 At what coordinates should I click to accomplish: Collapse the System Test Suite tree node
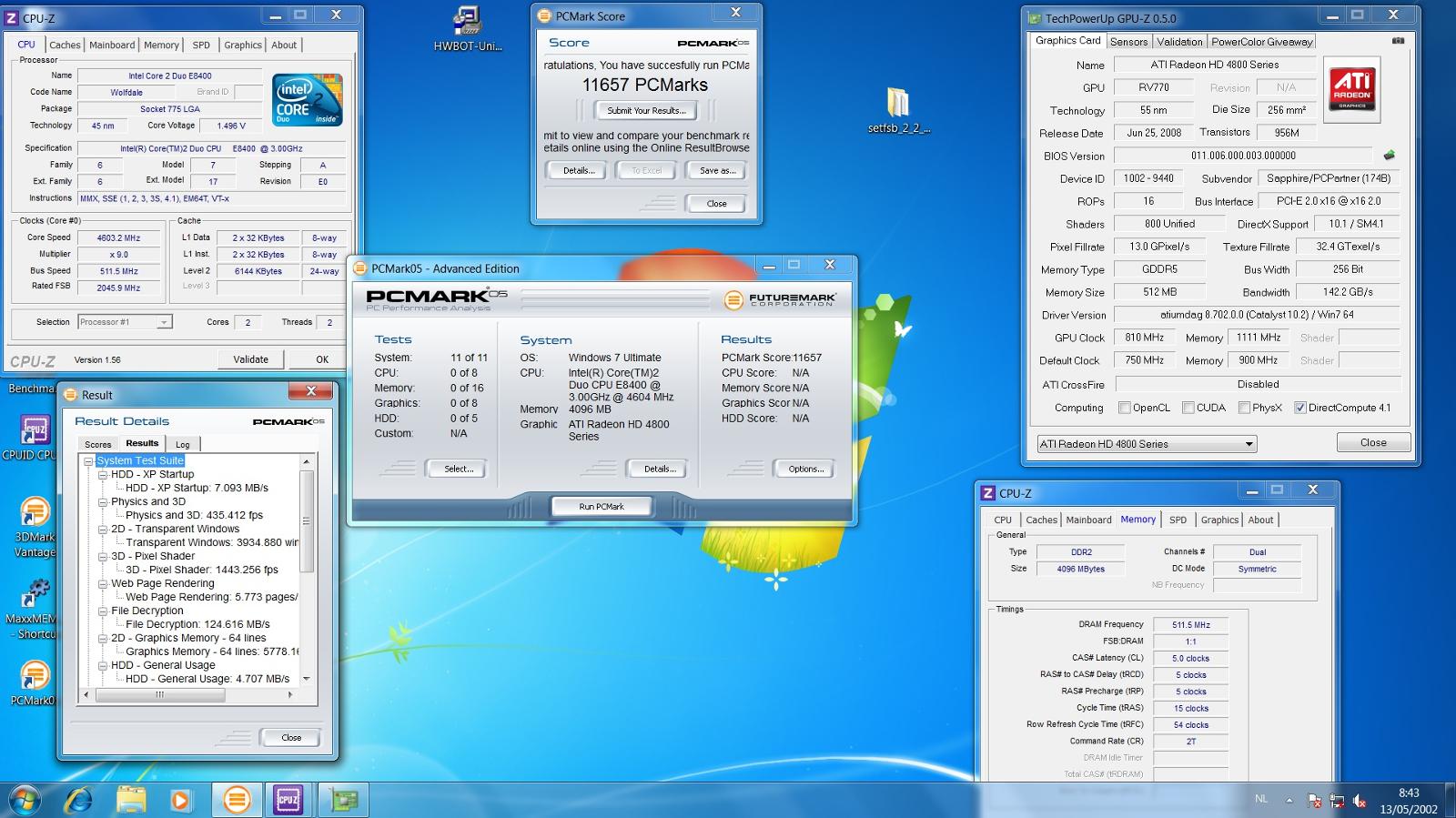89,461
